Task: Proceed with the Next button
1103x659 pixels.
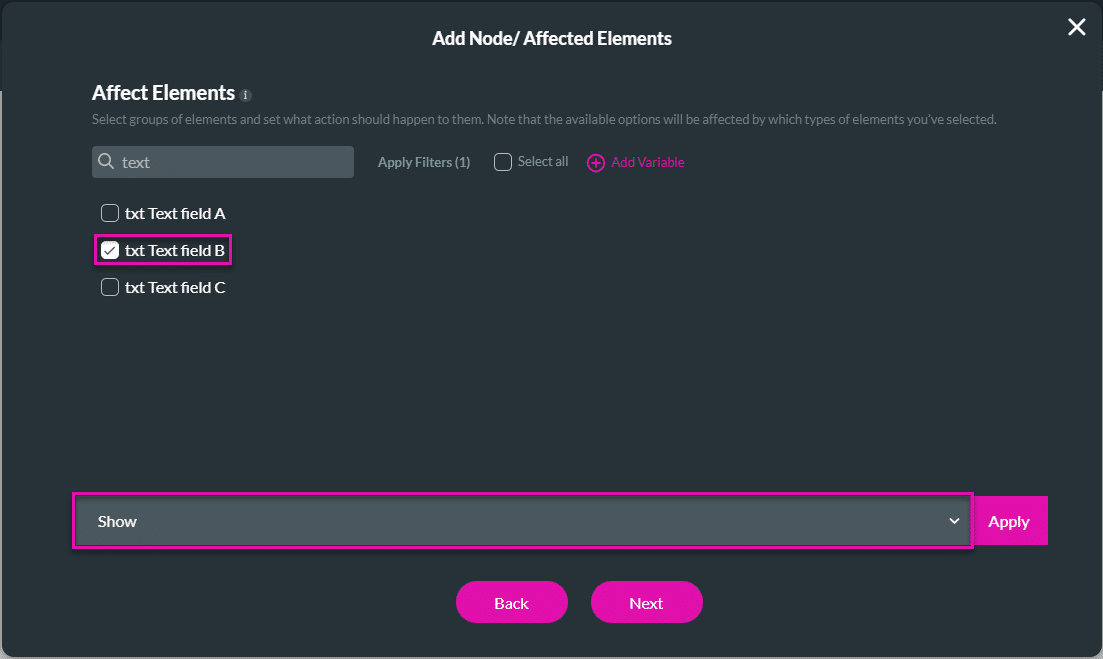Action: 646,603
